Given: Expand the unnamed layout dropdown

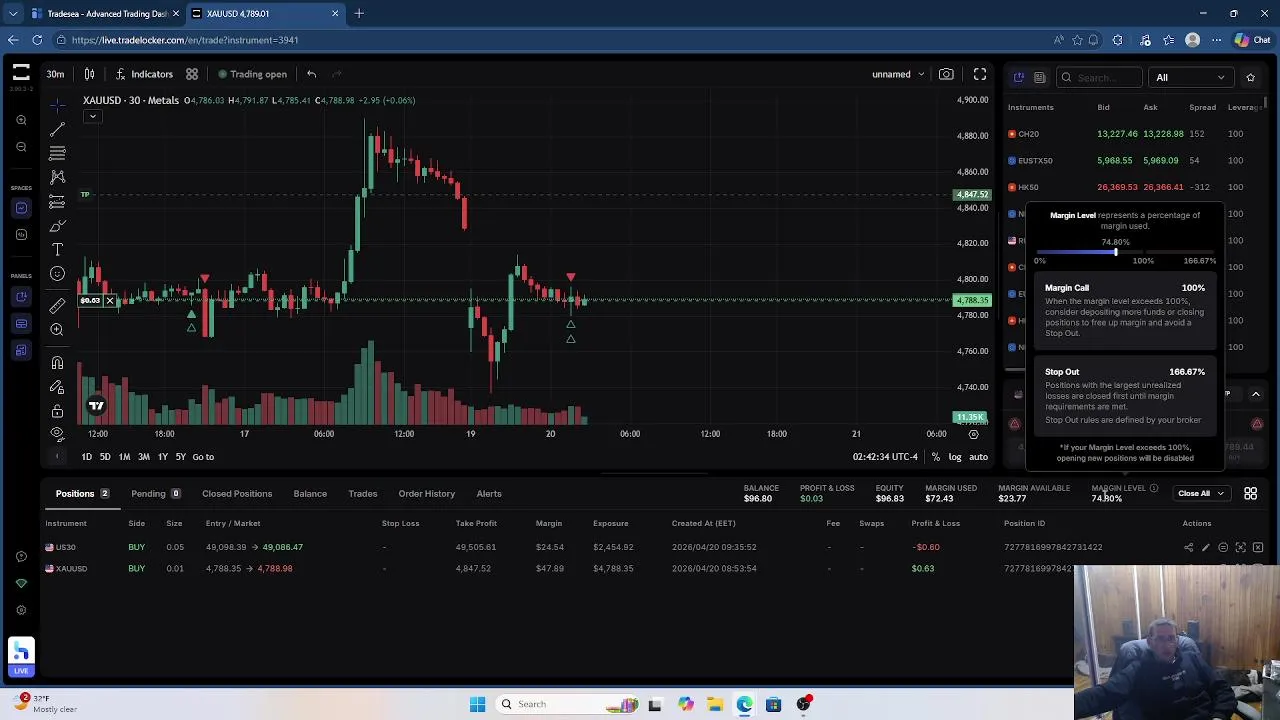Looking at the screenshot, I should point(897,74).
